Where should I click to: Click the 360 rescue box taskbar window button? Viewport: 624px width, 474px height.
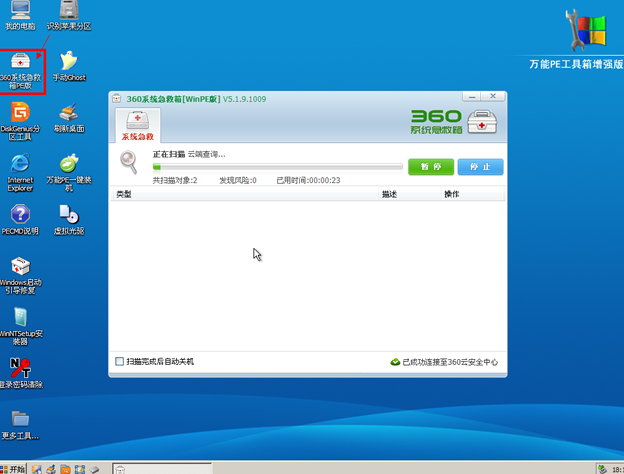(x=162, y=469)
